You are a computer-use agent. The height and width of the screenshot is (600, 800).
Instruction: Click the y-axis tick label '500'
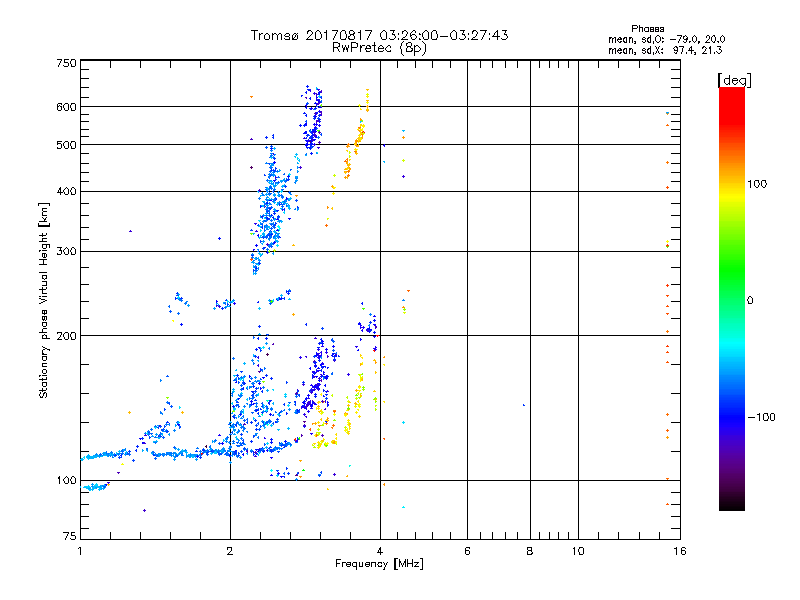66,145
